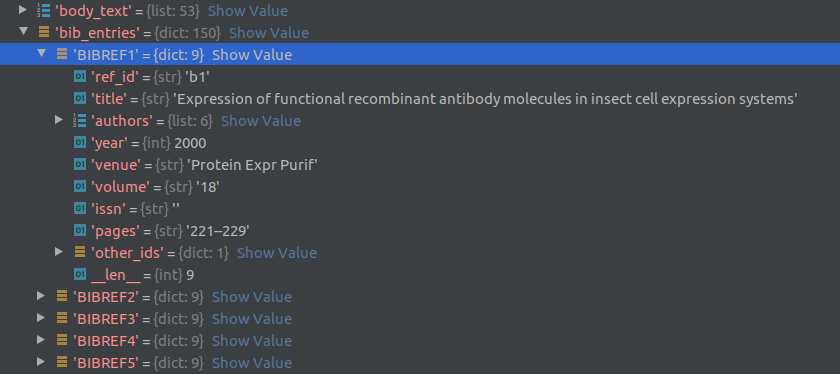The width and height of the screenshot is (840, 374).
Task: Show Value for 'bib_entries'
Action: pyautogui.click(x=268, y=33)
